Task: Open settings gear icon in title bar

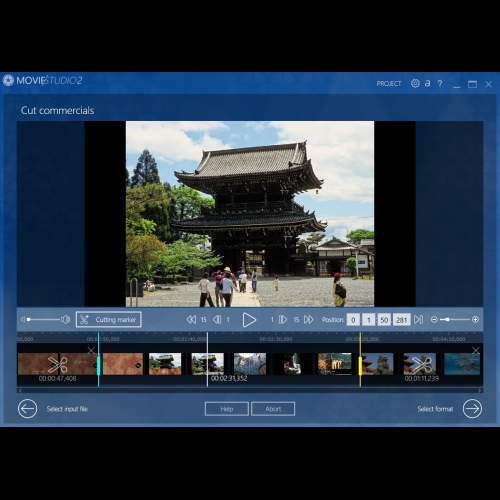Action: click(x=415, y=83)
